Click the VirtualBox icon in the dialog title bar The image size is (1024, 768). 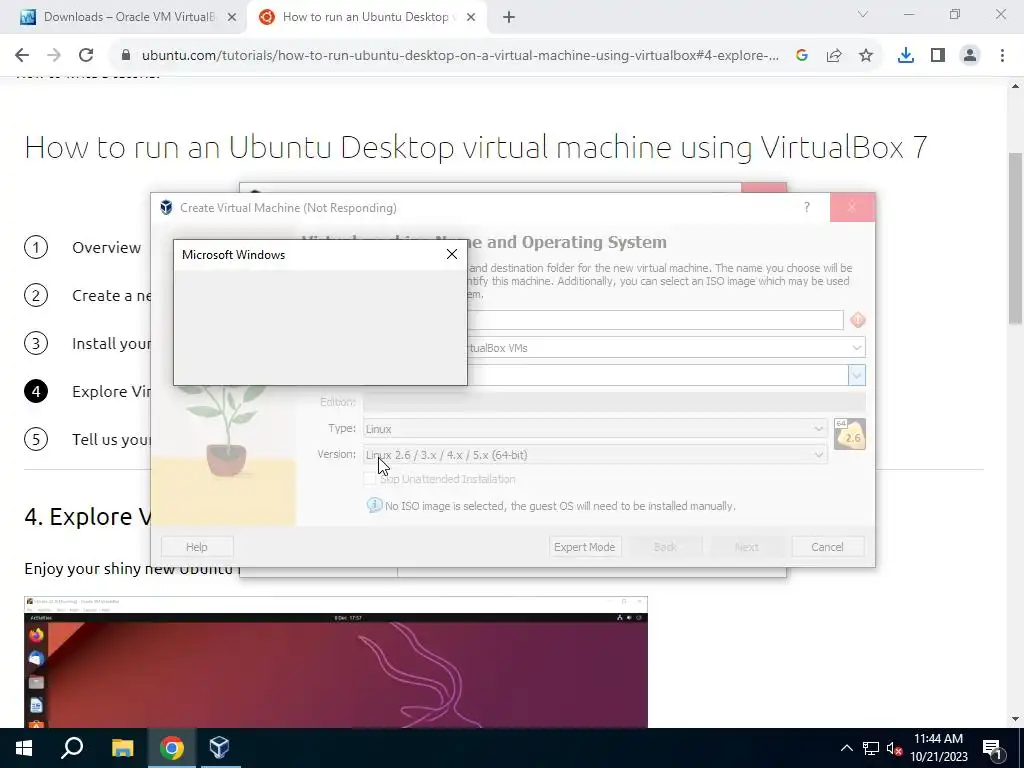click(x=166, y=208)
